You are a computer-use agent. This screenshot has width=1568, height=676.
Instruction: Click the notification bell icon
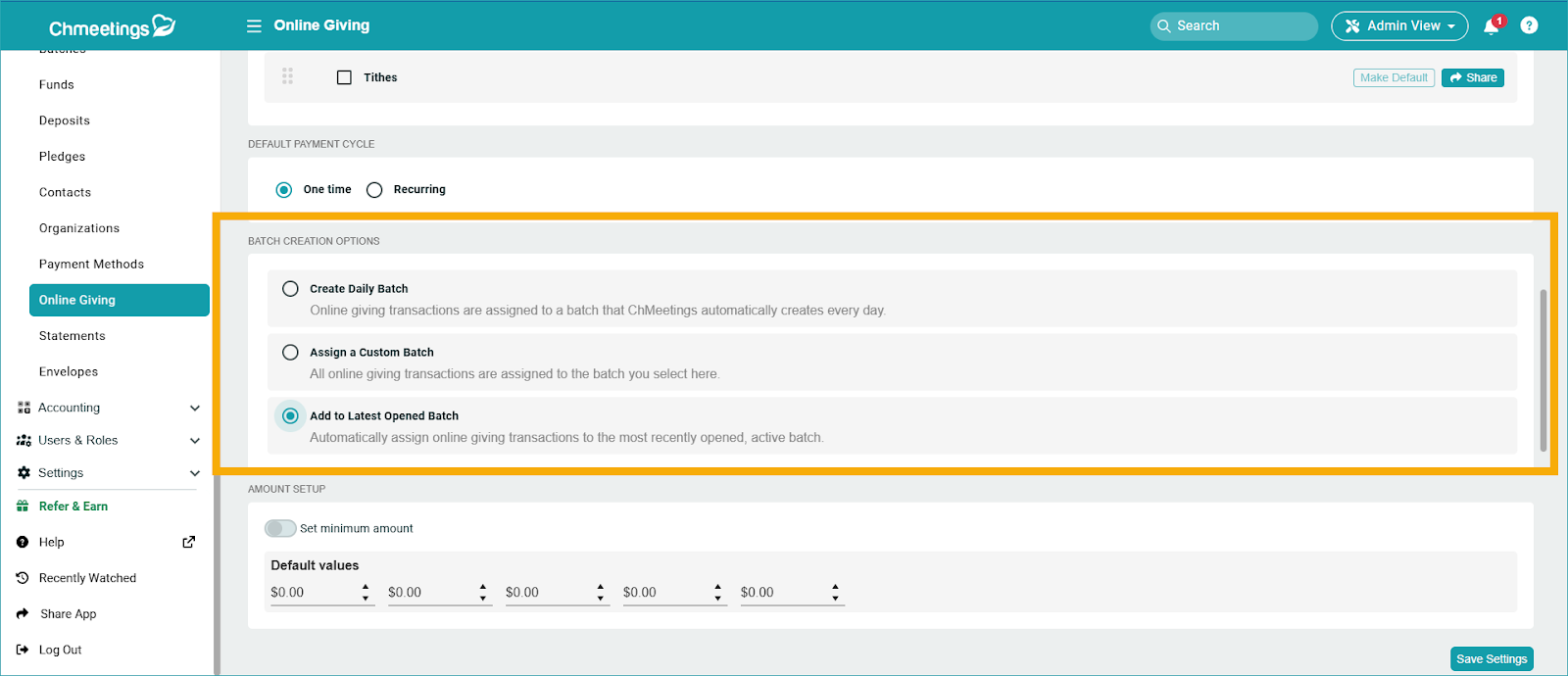click(x=1491, y=26)
